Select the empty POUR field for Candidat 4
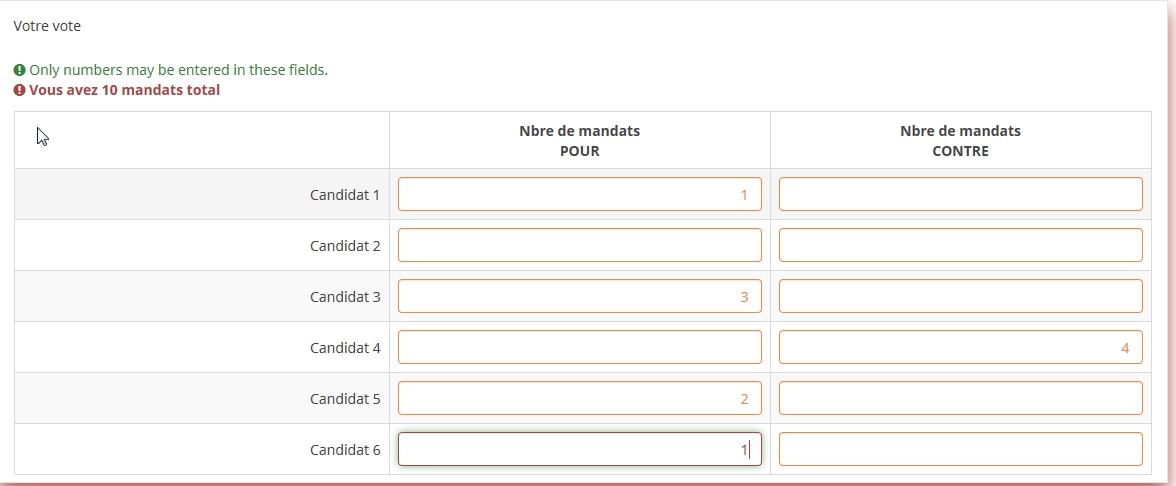This screenshot has height=486, width=1176. pyautogui.click(x=579, y=347)
